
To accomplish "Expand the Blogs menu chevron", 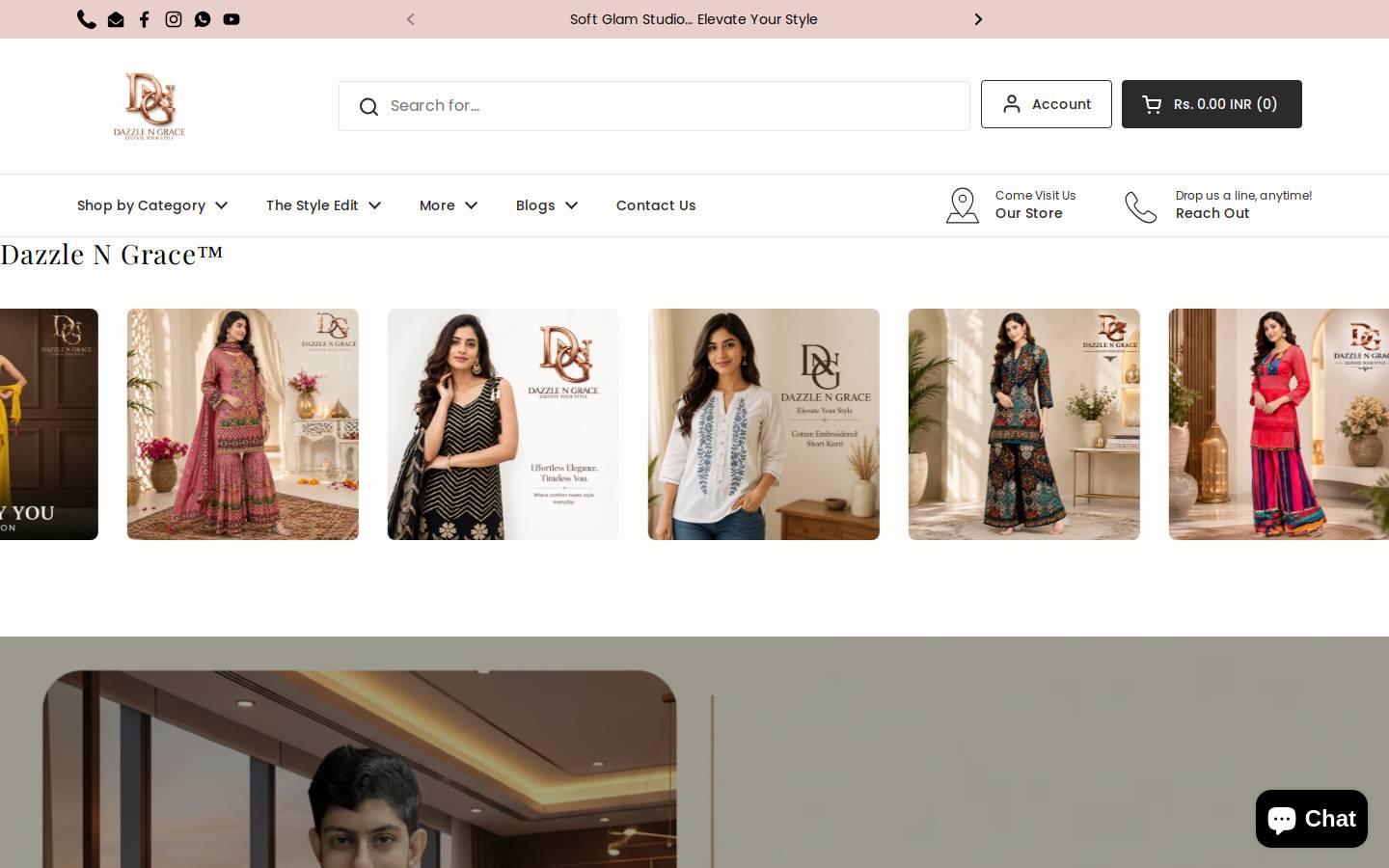I will 571,205.
